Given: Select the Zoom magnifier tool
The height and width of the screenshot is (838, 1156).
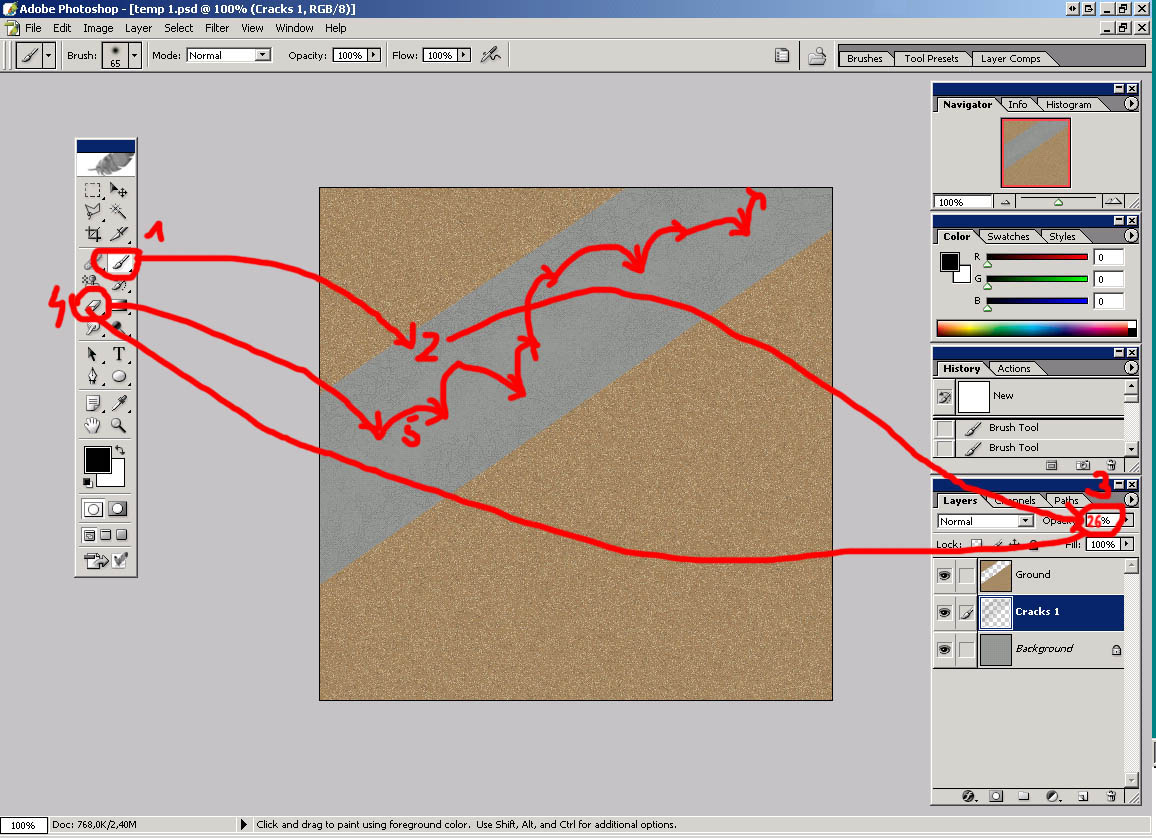Looking at the screenshot, I should click(119, 425).
